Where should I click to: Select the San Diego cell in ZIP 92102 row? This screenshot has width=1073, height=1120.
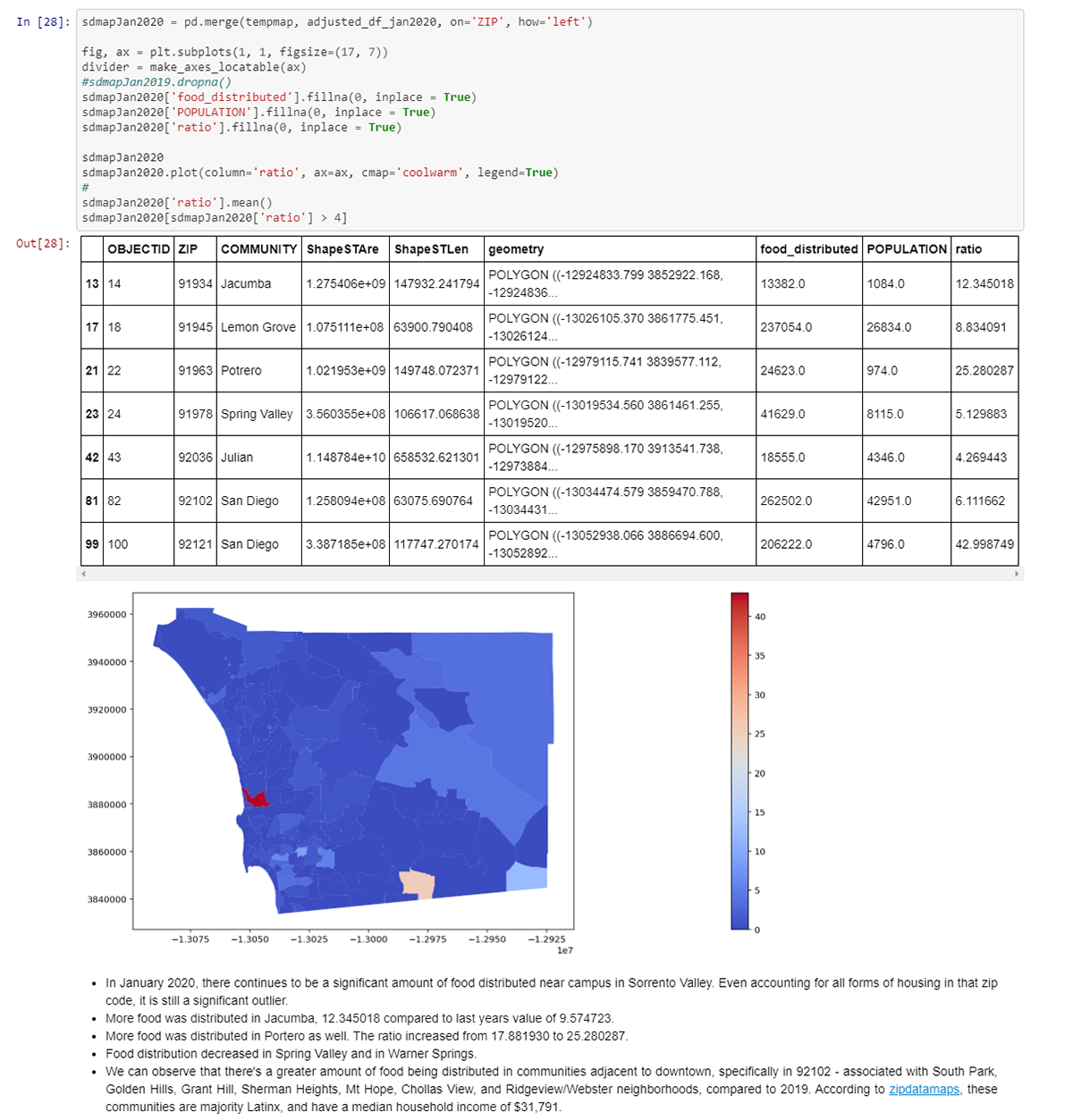(258, 501)
